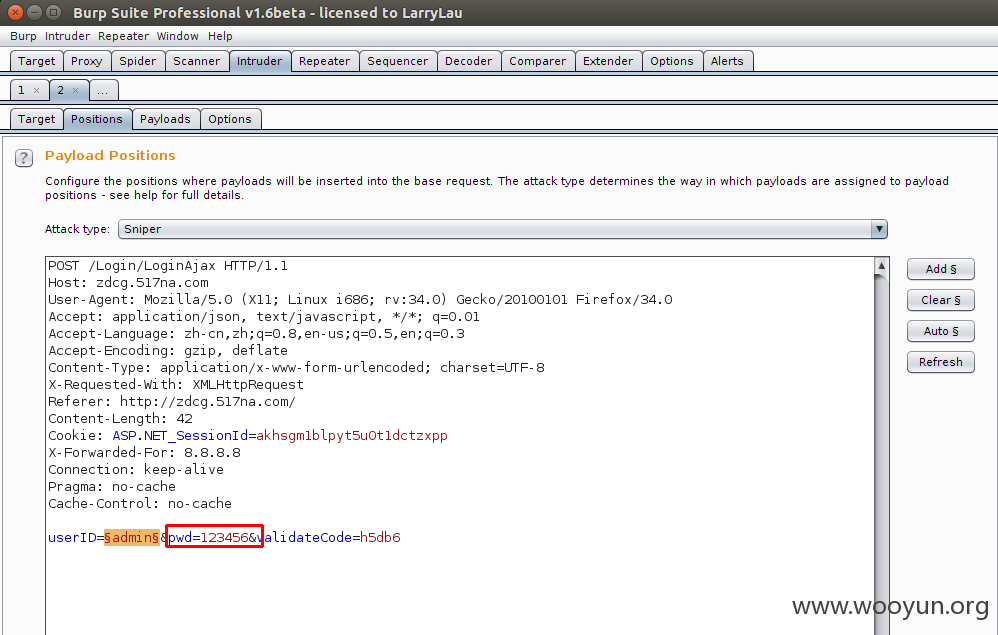Select the Sniper attack type combo box
This screenshot has width=998, height=635.
coord(502,229)
